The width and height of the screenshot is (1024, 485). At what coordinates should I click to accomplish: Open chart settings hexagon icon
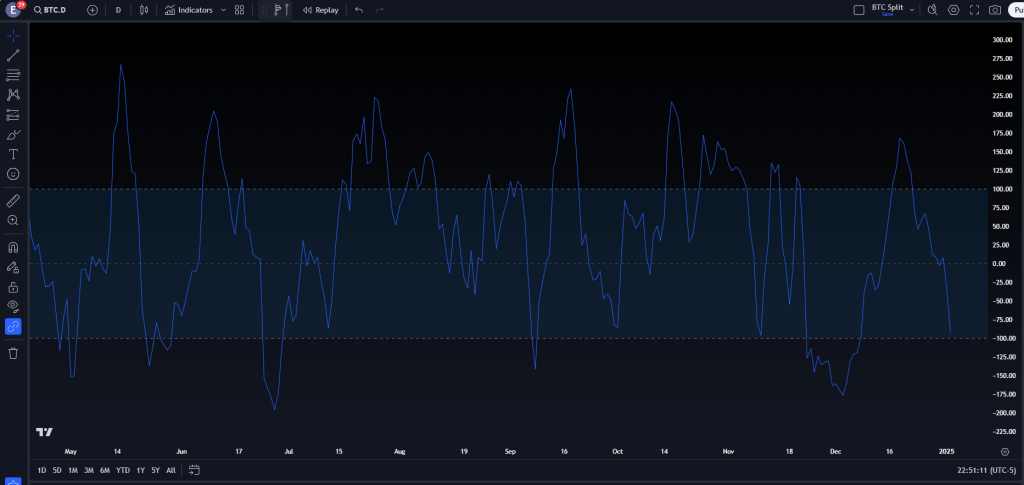coord(953,10)
